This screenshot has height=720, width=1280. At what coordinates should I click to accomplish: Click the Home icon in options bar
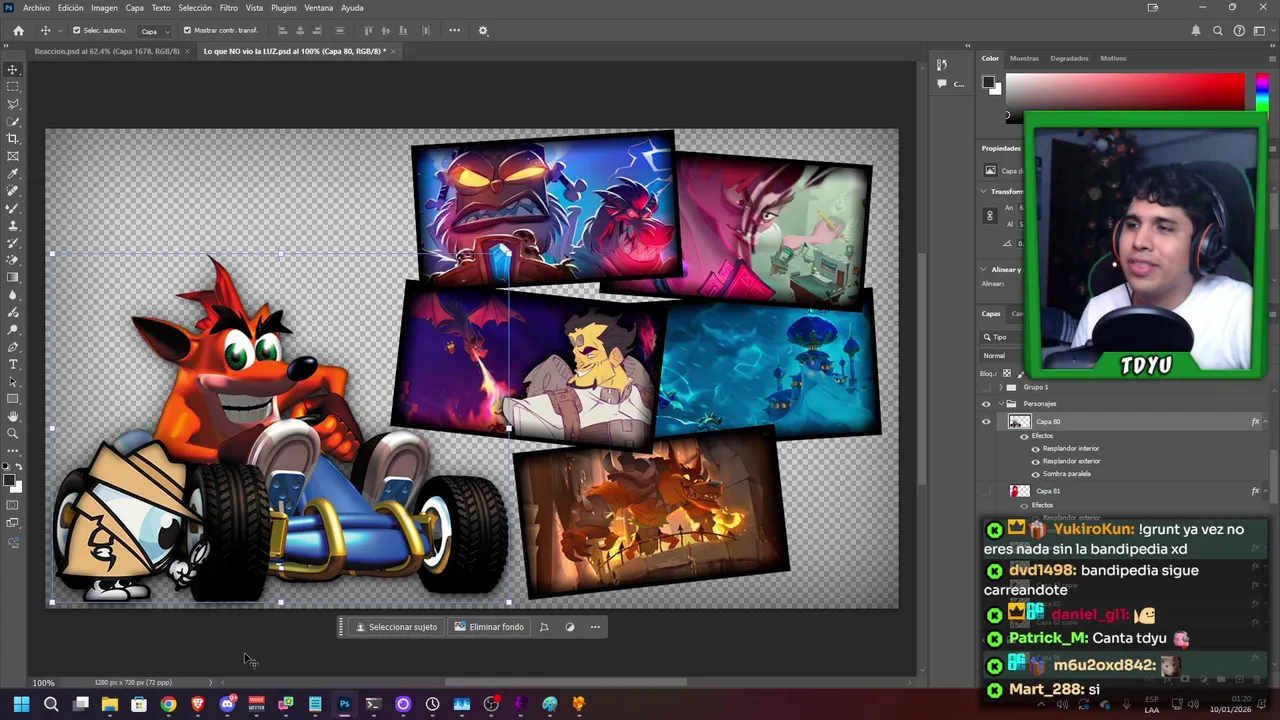pyautogui.click(x=18, y=30)
